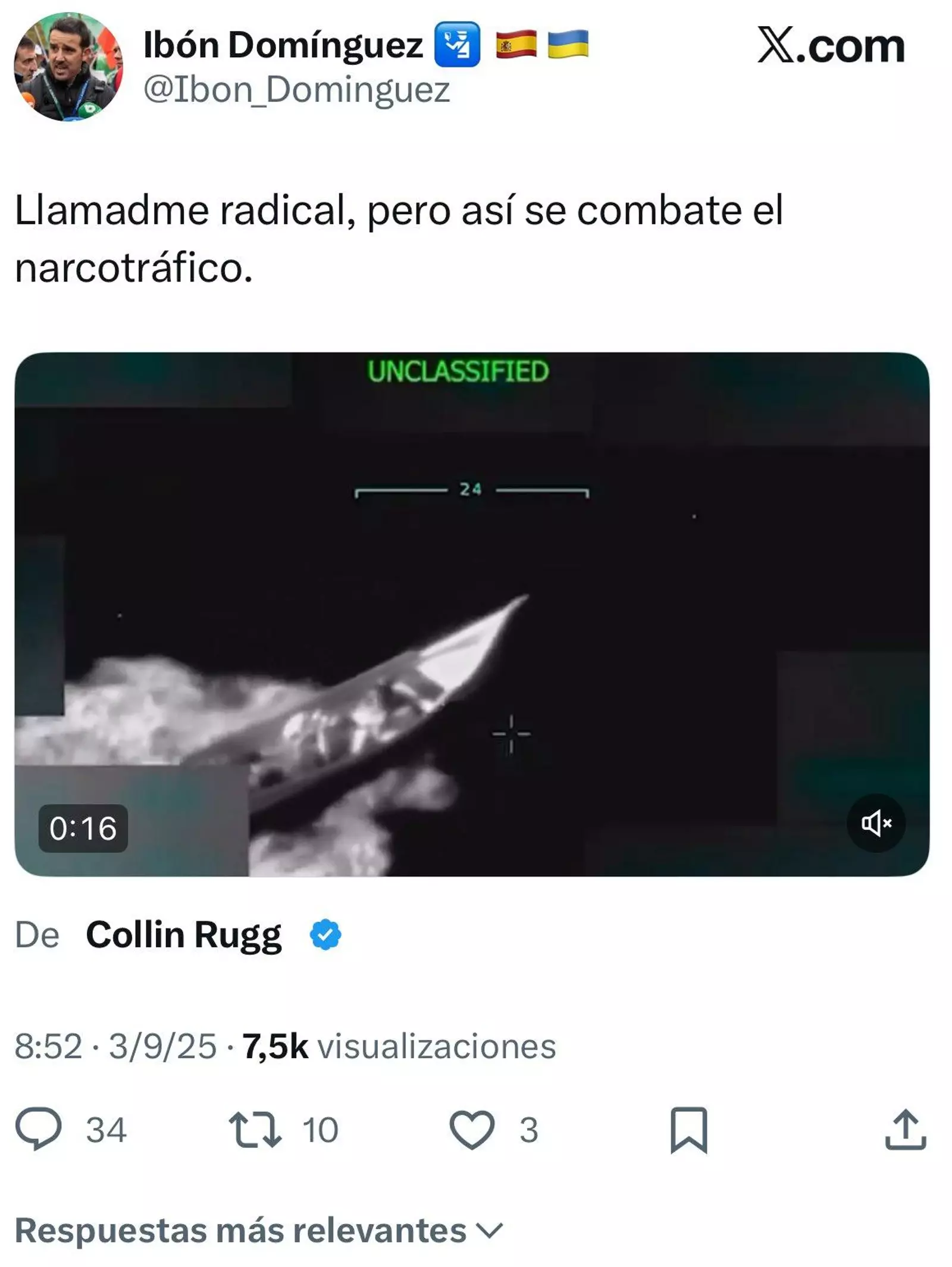Image resolution: width=952 pixels, height=1267 pixels.
Task: Click the blue police emoji badge
Action: [457, 44]
